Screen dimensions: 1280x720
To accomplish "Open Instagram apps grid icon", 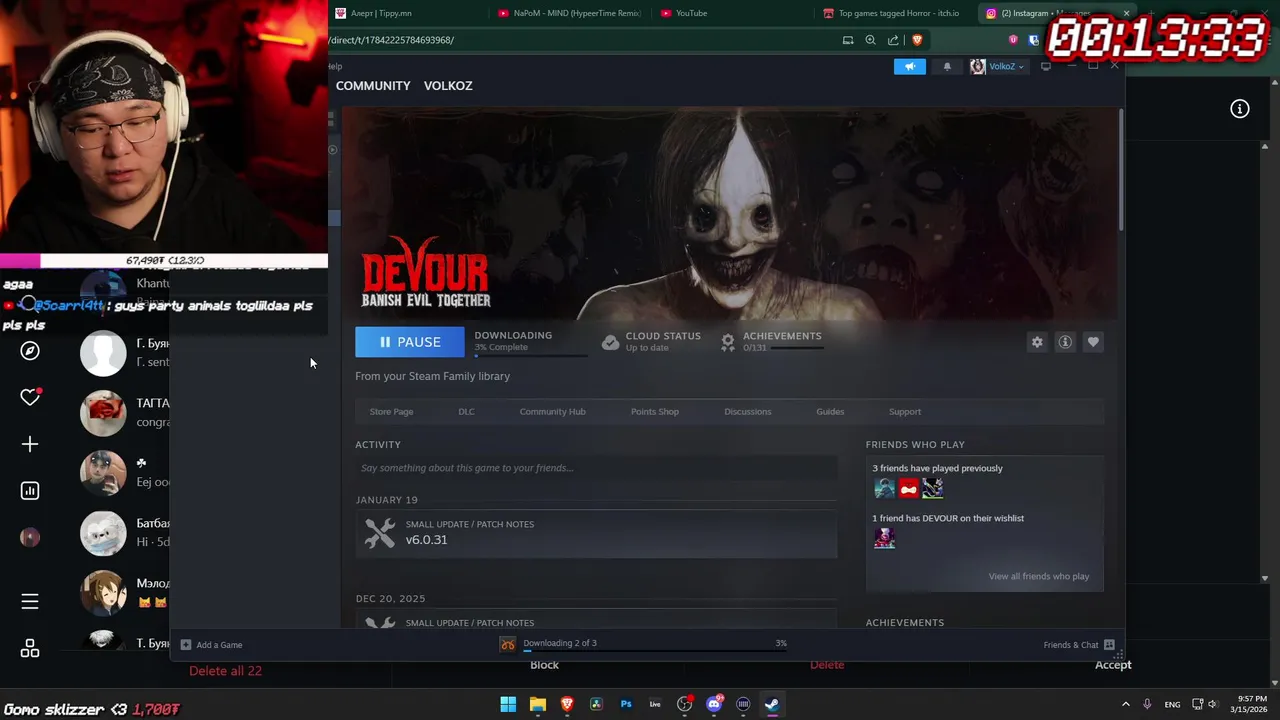I will (x=30, y=649).
